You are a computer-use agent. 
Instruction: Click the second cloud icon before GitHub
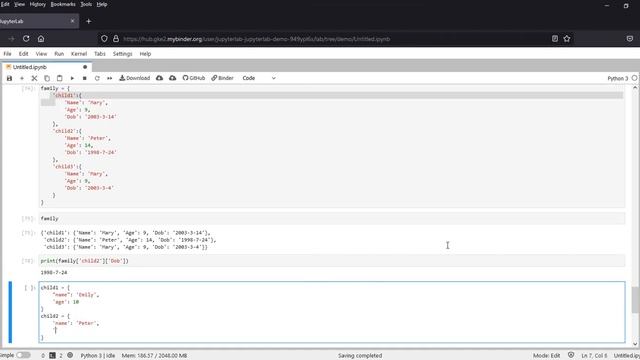pos(173,78)
